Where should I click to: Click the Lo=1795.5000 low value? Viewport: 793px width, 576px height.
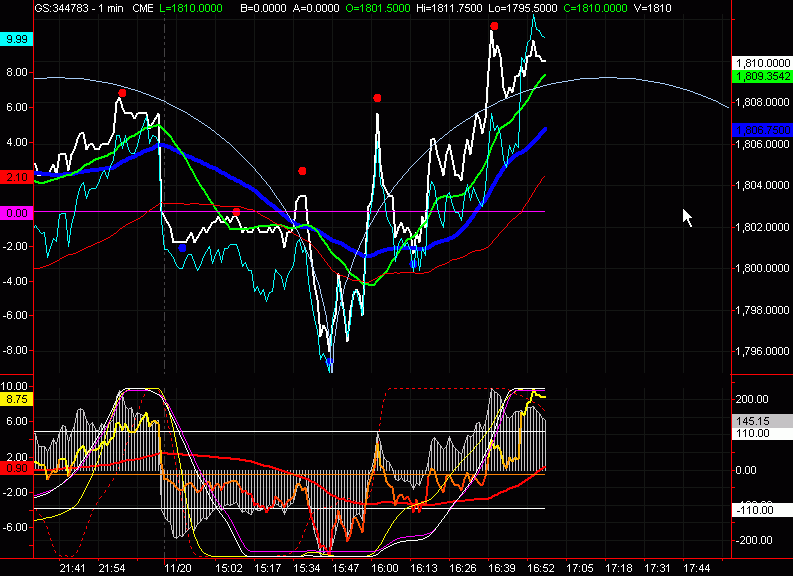(522, 8)
